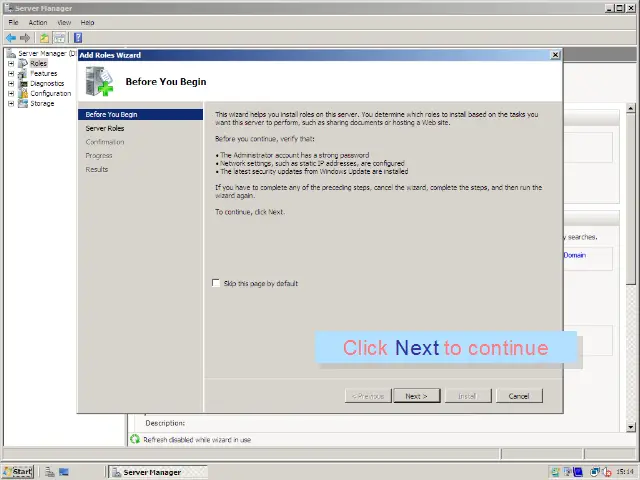Open the Action menu
Screen dimensions: 640x480
coord(38,22)
